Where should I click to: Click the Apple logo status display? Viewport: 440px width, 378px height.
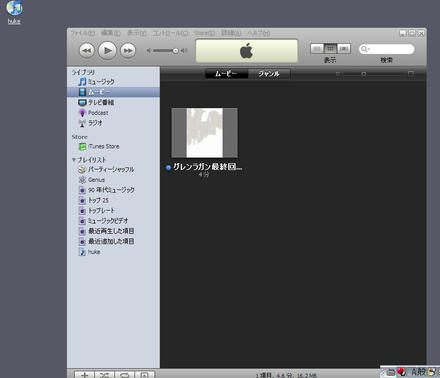coord(246,51)
